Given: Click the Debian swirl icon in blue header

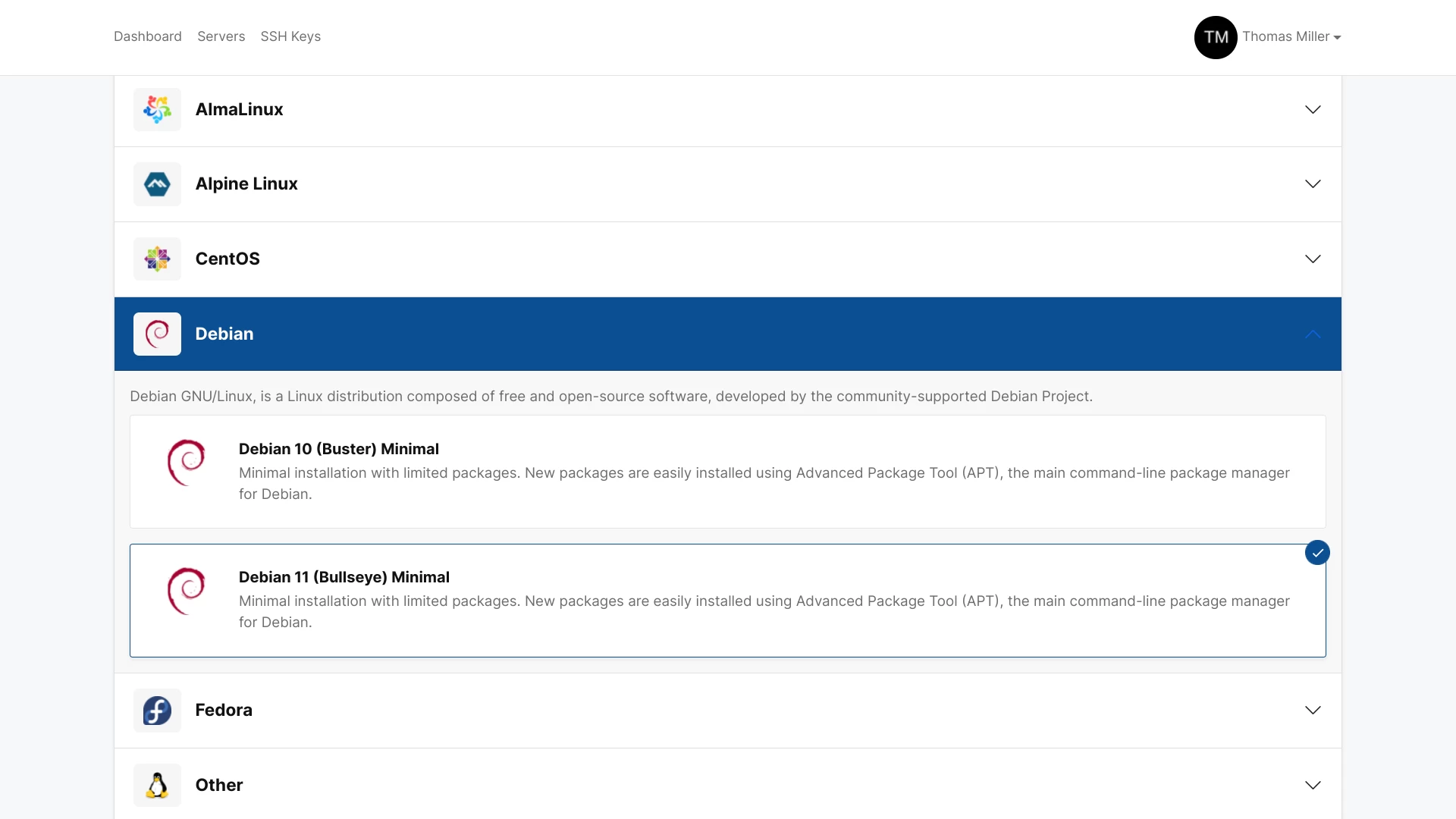Looking at the screenshot, I should (157, 334).
